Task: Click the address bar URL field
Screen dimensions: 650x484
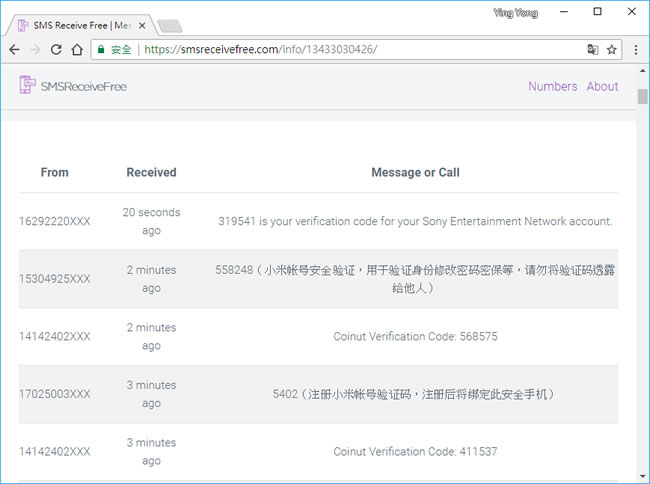Action: tap(357, 50)
